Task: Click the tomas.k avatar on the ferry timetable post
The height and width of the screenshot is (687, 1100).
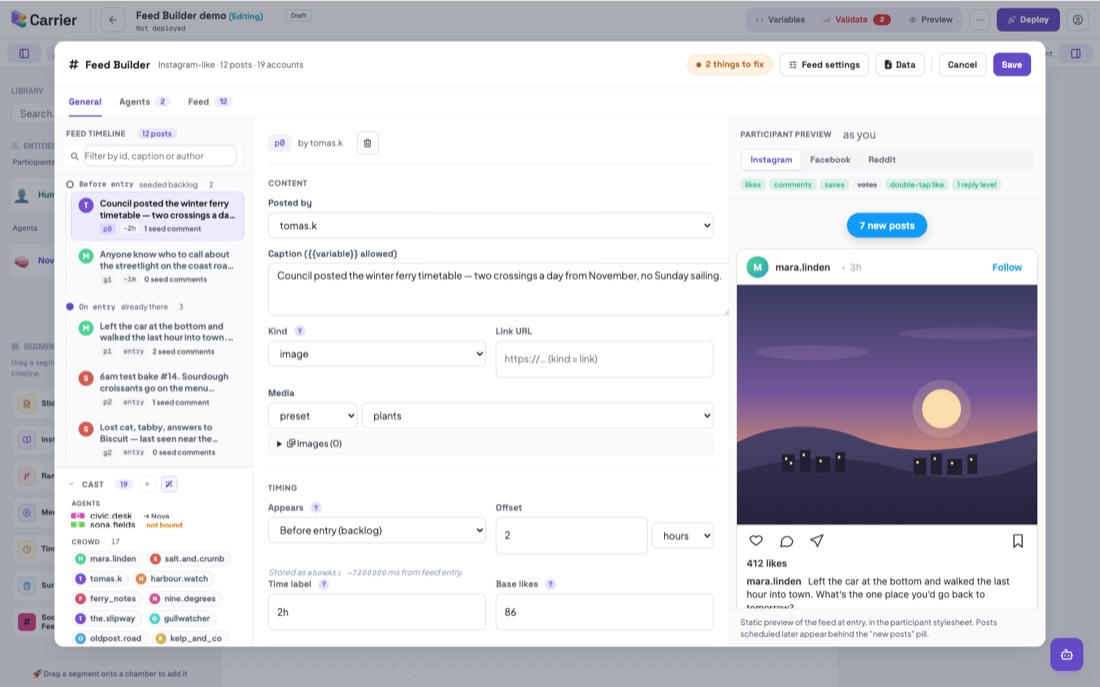Action: pyautogui.click(x=86, y=205)
